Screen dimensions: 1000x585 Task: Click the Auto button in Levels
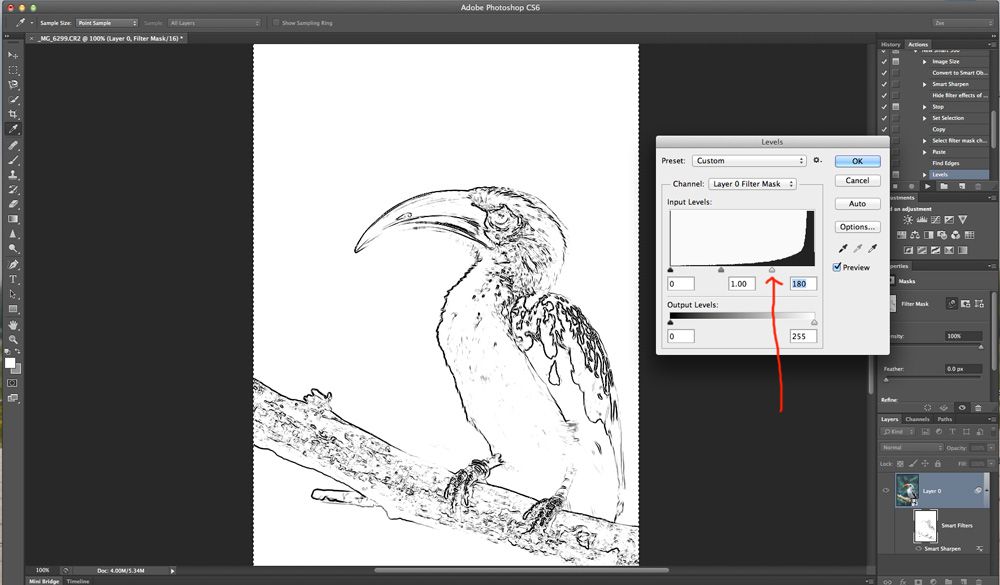point(857,204)
